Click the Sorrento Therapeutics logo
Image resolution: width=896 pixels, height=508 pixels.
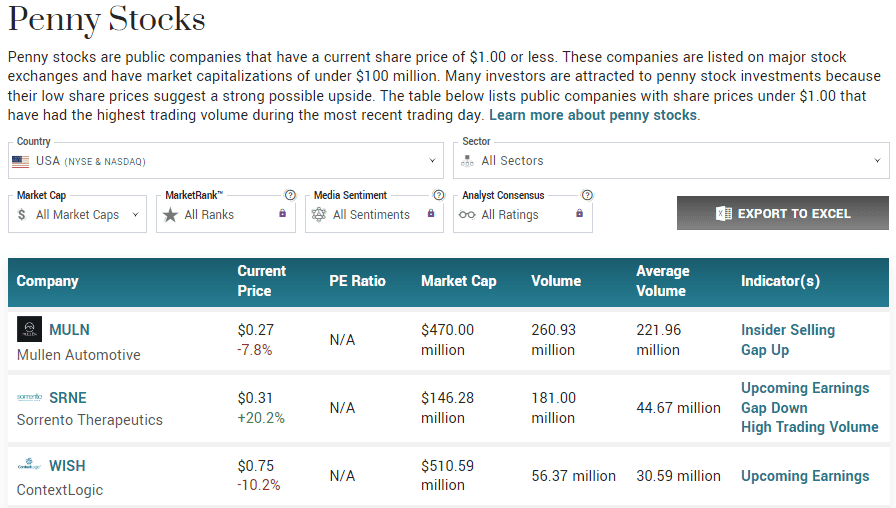pyautogui.click(x=29, y=397)
